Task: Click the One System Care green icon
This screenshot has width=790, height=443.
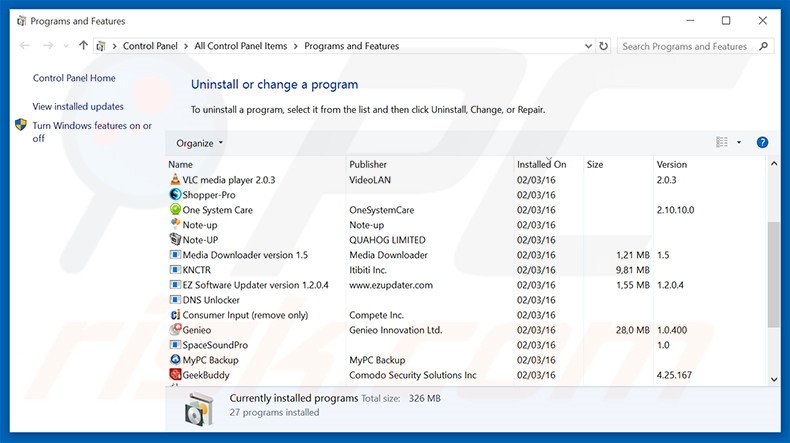Action: click(x=175, y=209)
